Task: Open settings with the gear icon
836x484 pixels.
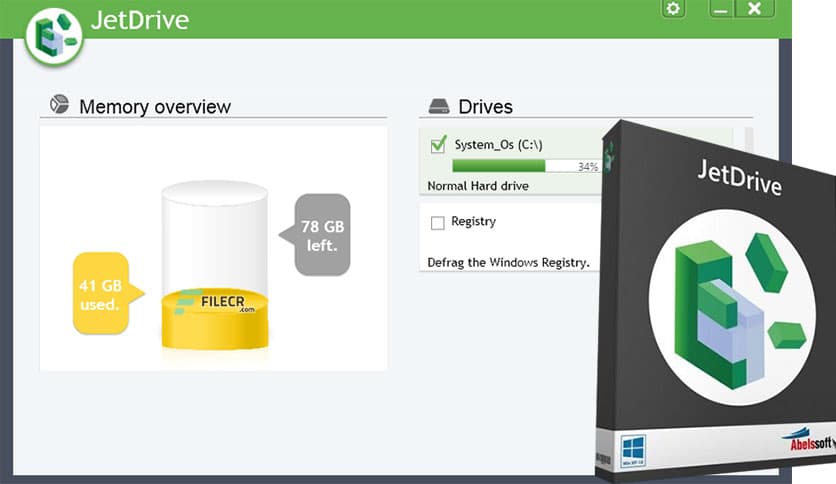Action: [673, 9]
